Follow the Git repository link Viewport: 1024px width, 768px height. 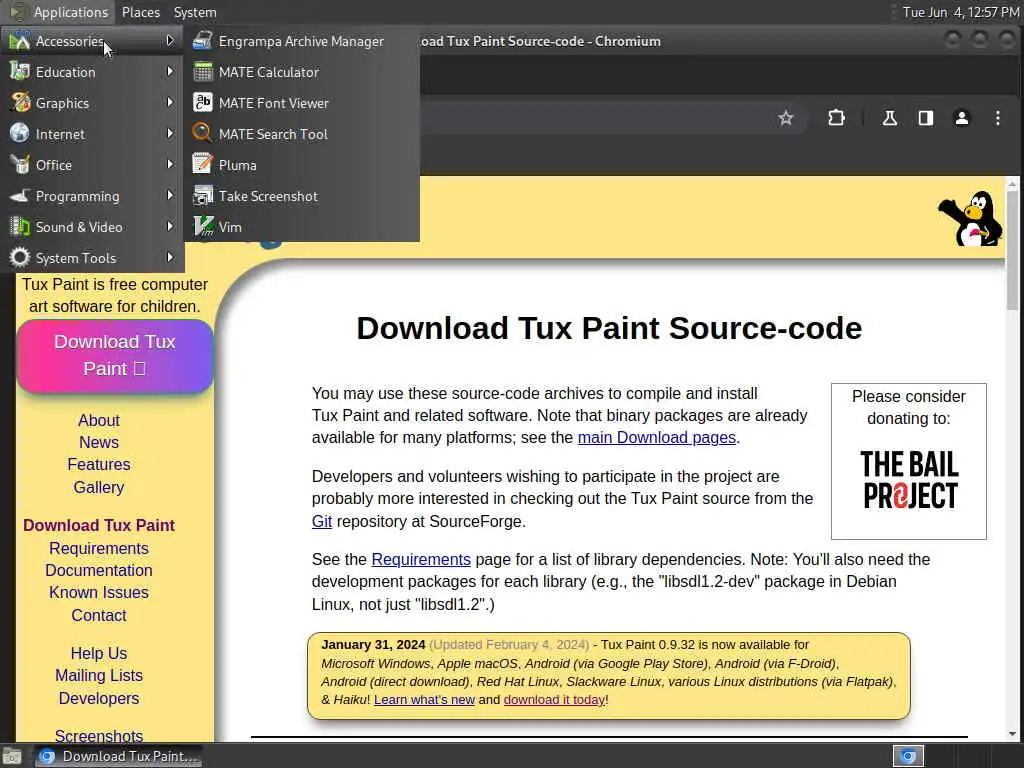point(321,522)
